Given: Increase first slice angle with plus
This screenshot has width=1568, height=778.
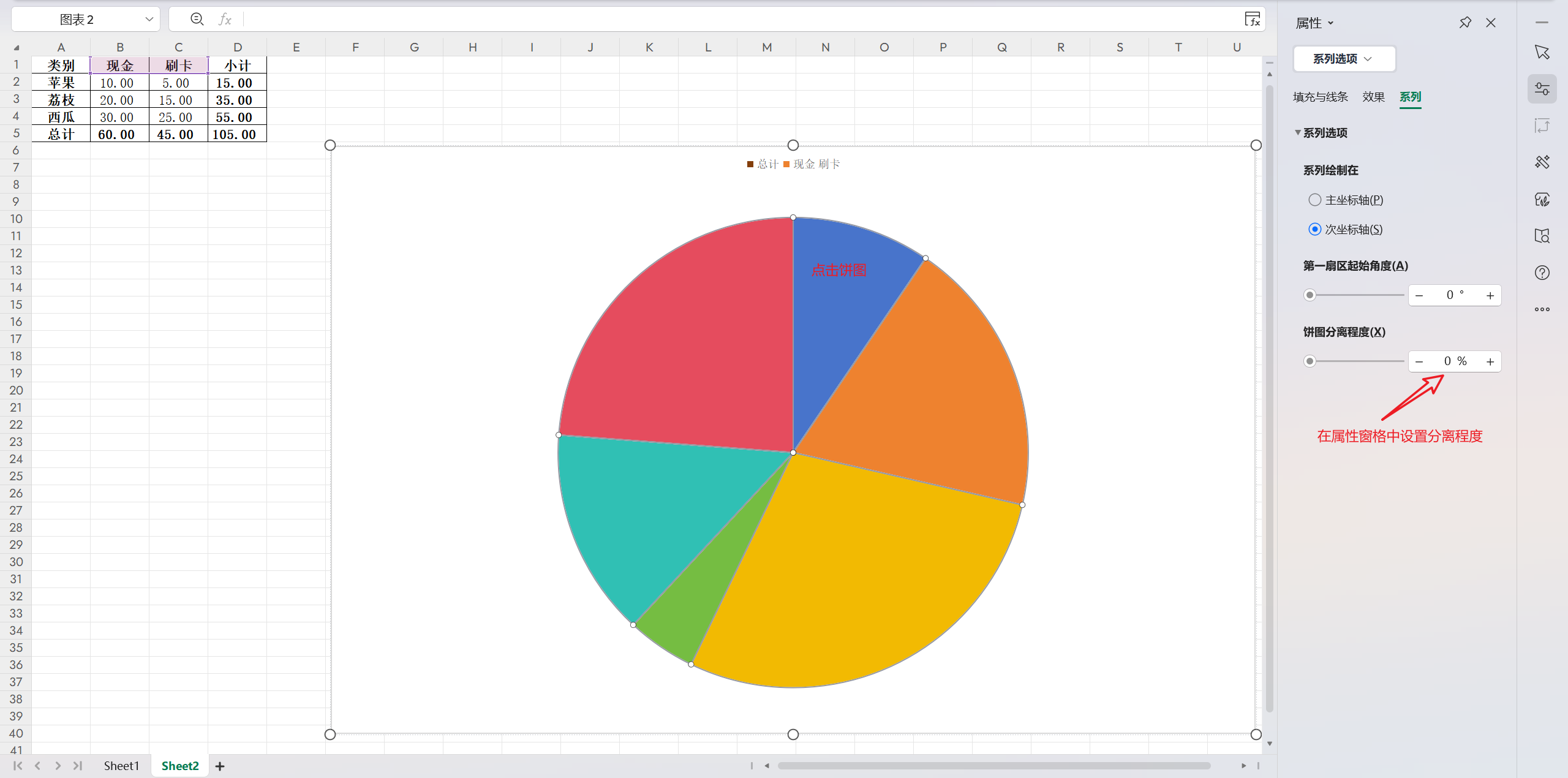Looking at the screenshot, I should click(1490, 295).
